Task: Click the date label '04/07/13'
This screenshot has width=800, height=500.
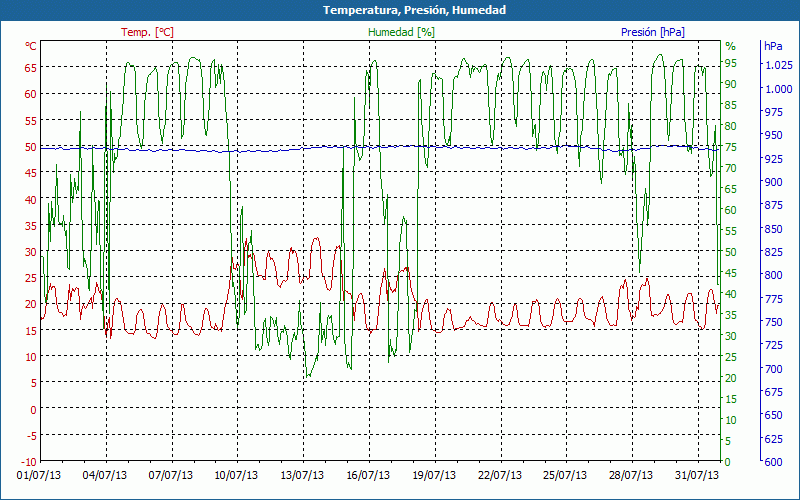Action: click(105, 476)
